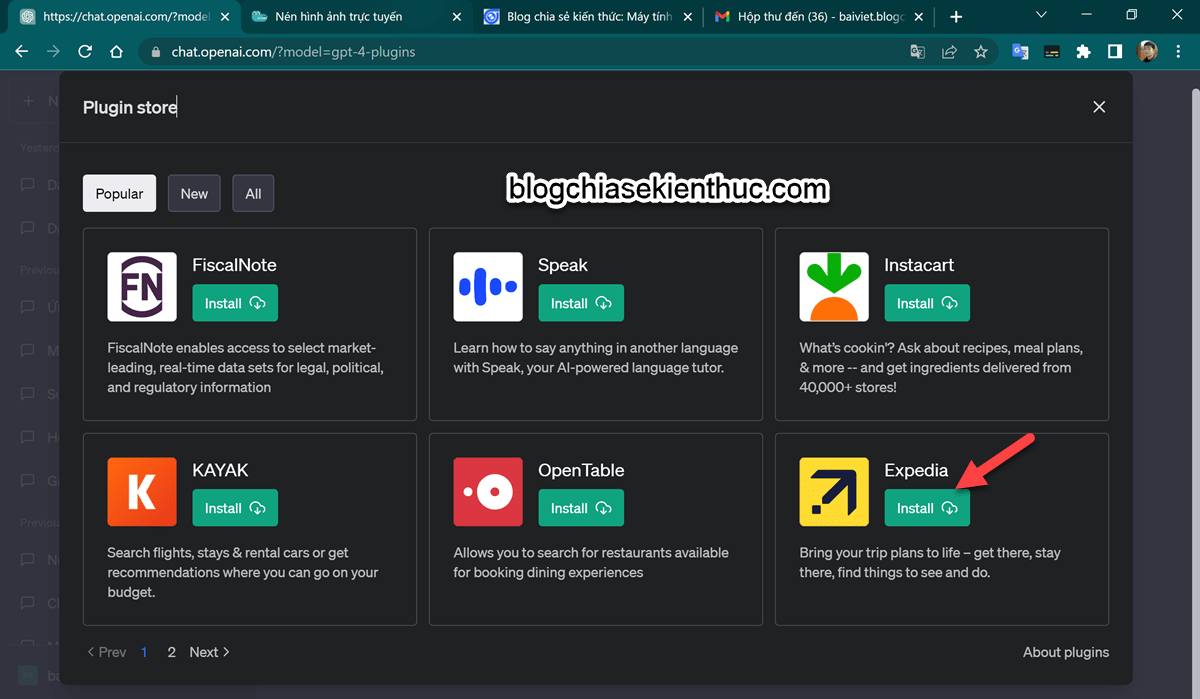1200x699 pixels.
Task: Go forward in browser history
Action: pyautogui.click(x=53, y=52)
